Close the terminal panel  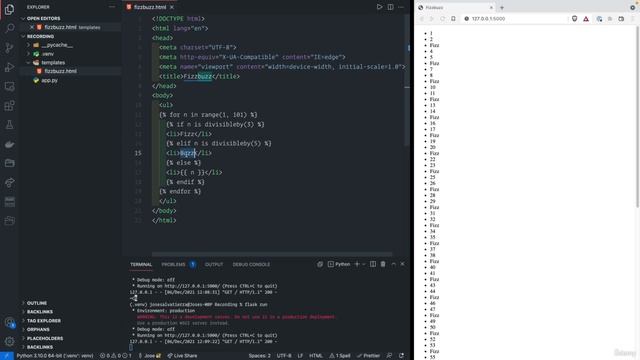[402, 264]
